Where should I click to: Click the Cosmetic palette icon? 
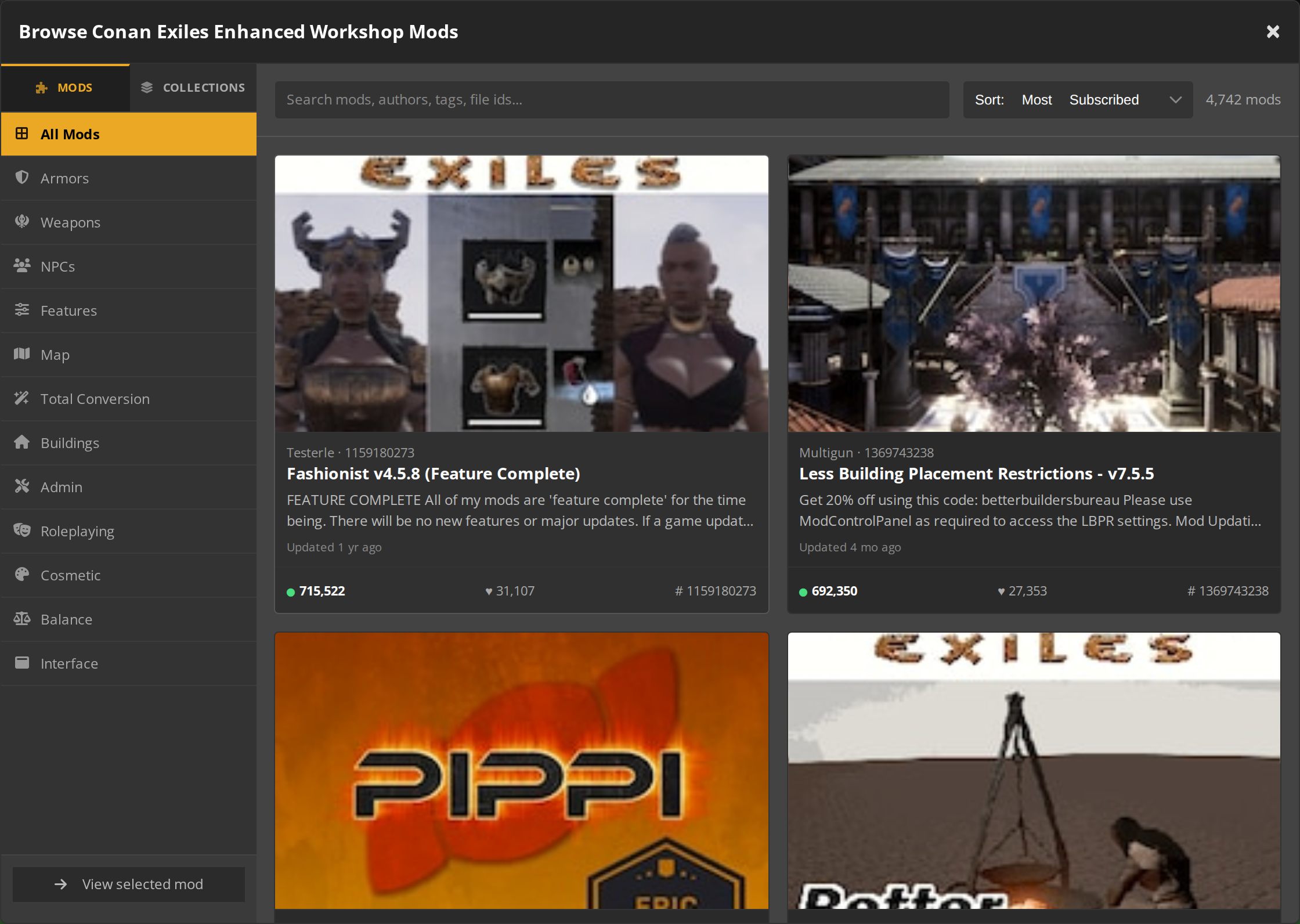[22, 575]
